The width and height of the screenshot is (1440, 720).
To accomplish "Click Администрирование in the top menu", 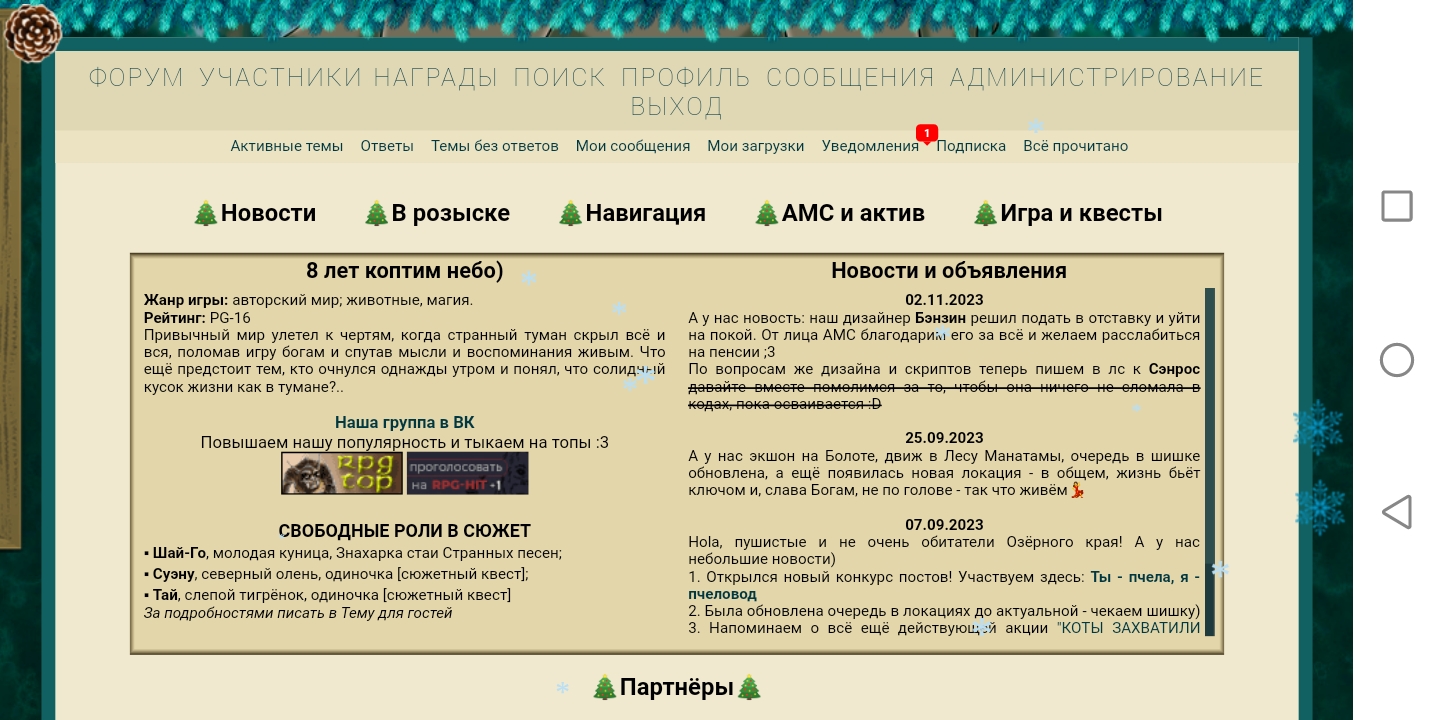I will coord(1106,78).
